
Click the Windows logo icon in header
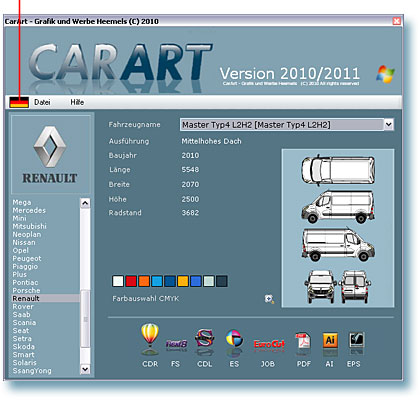point(385,74)
